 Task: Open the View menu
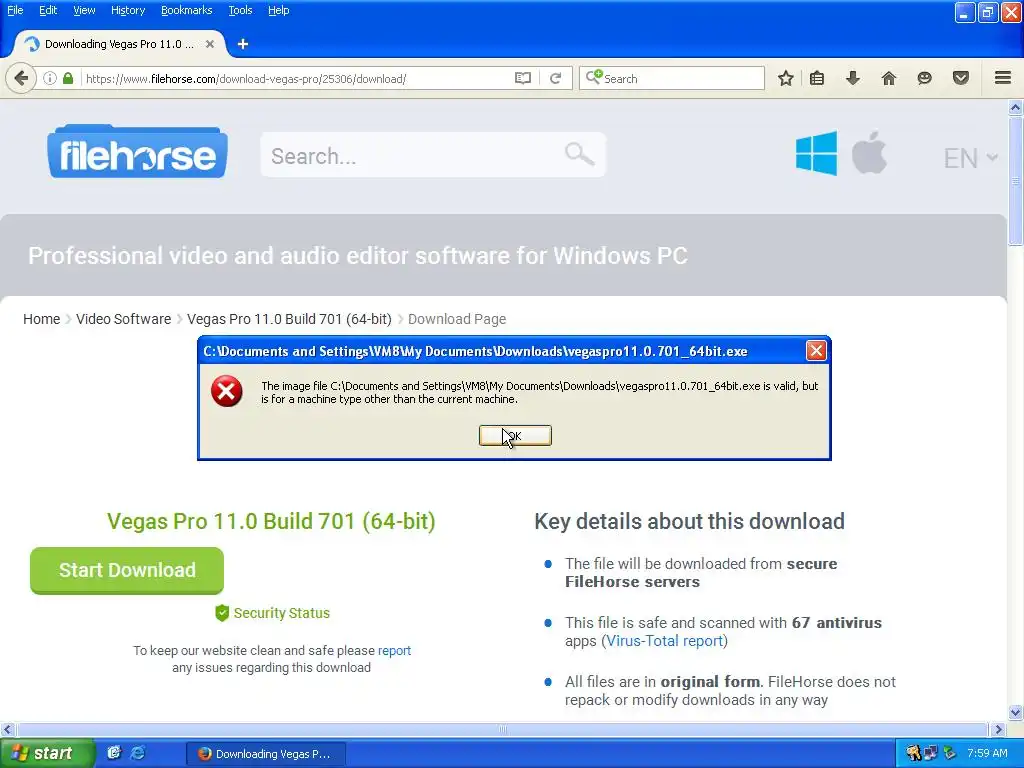[x=84, y=10]
